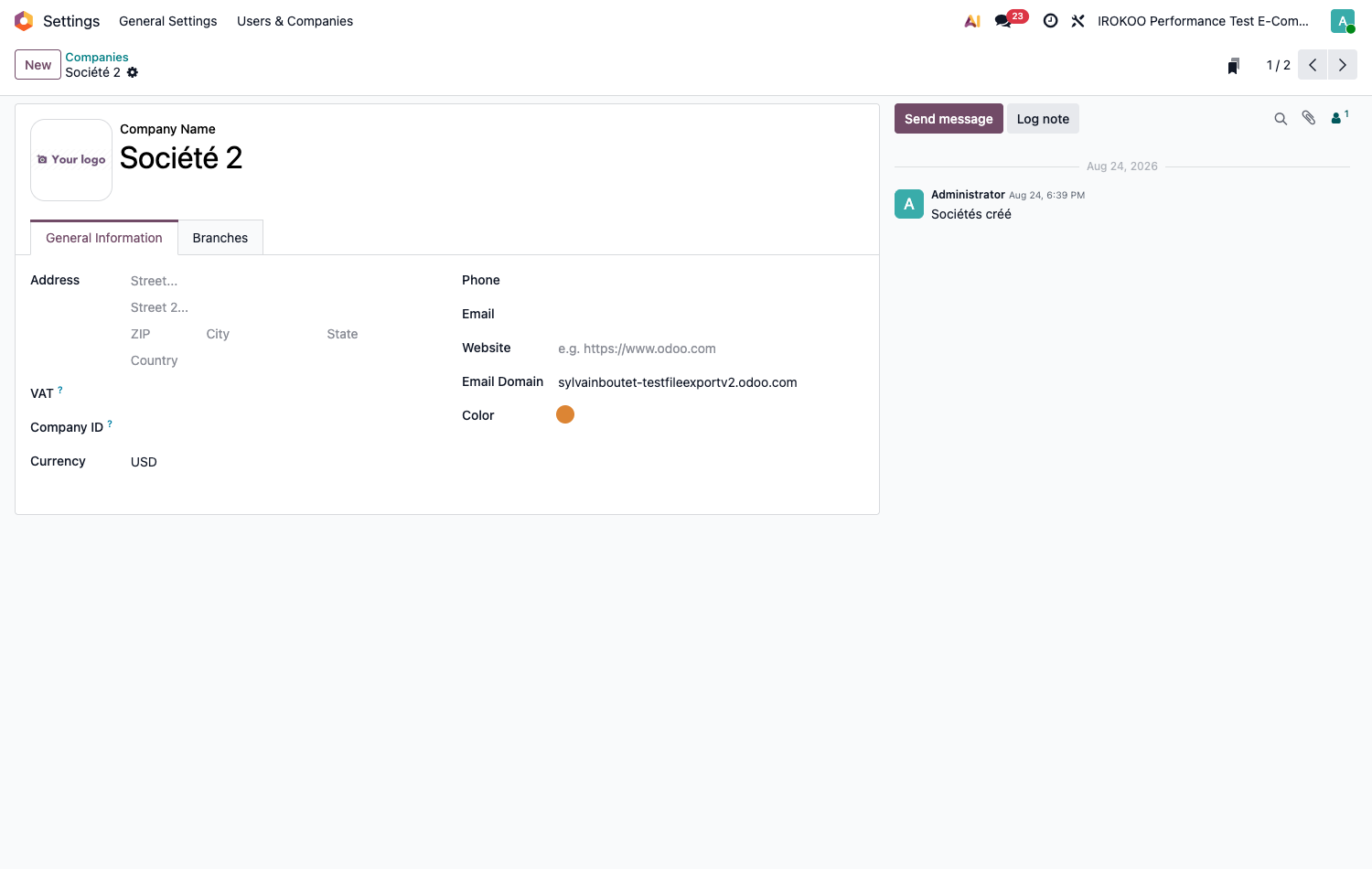
Task: Open the debug tools wrench icon
Action: point(1078,21)
